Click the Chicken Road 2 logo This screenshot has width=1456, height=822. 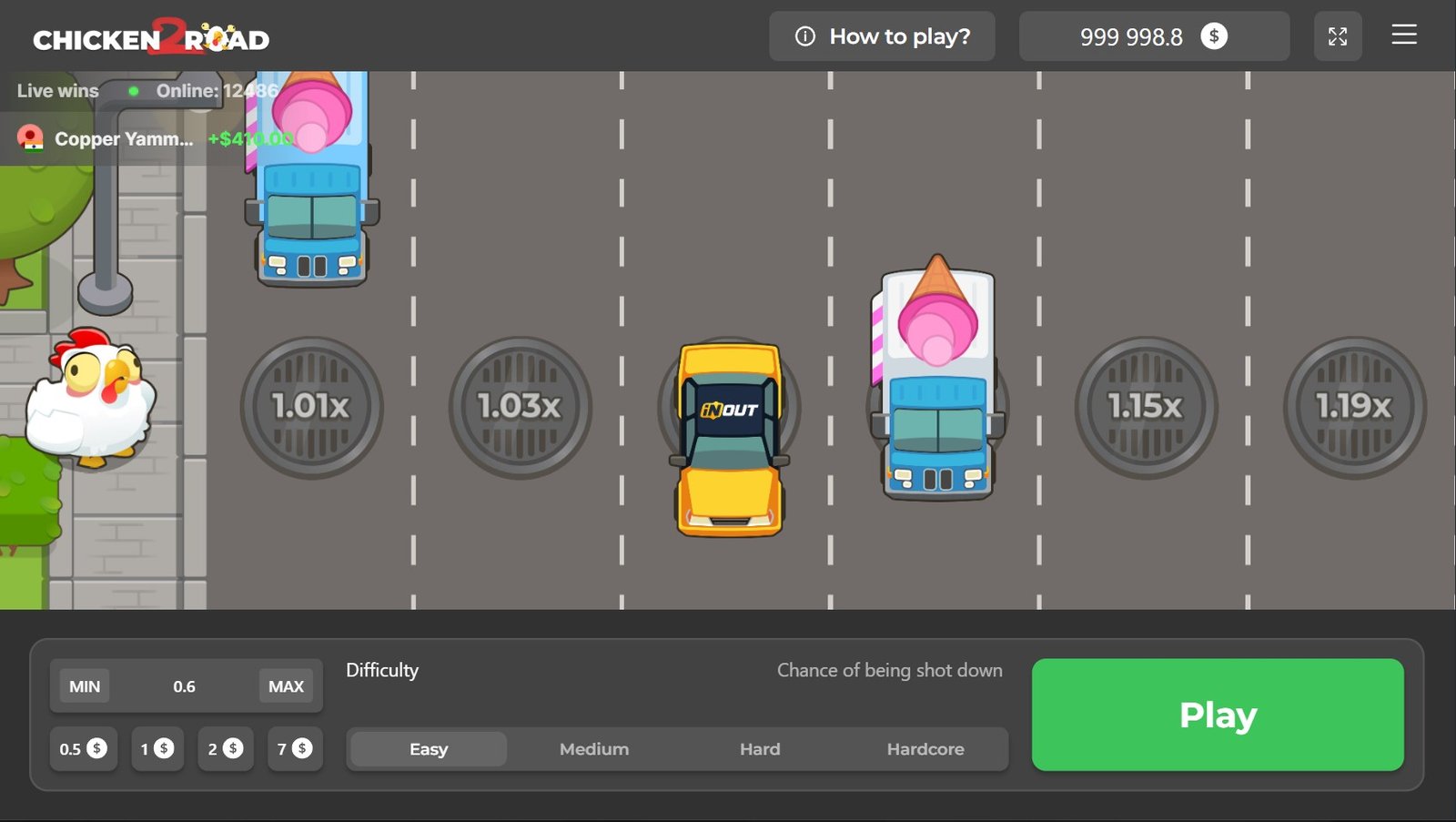click(x=151, y=38)
